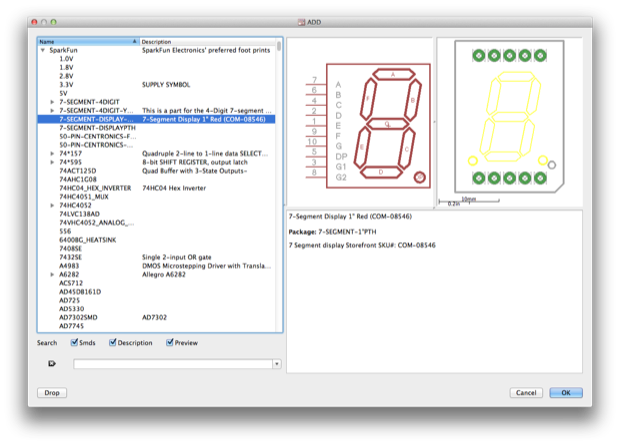Select the 1.0V part
Viewport: 620px width, 445px height.
(66, 59)
